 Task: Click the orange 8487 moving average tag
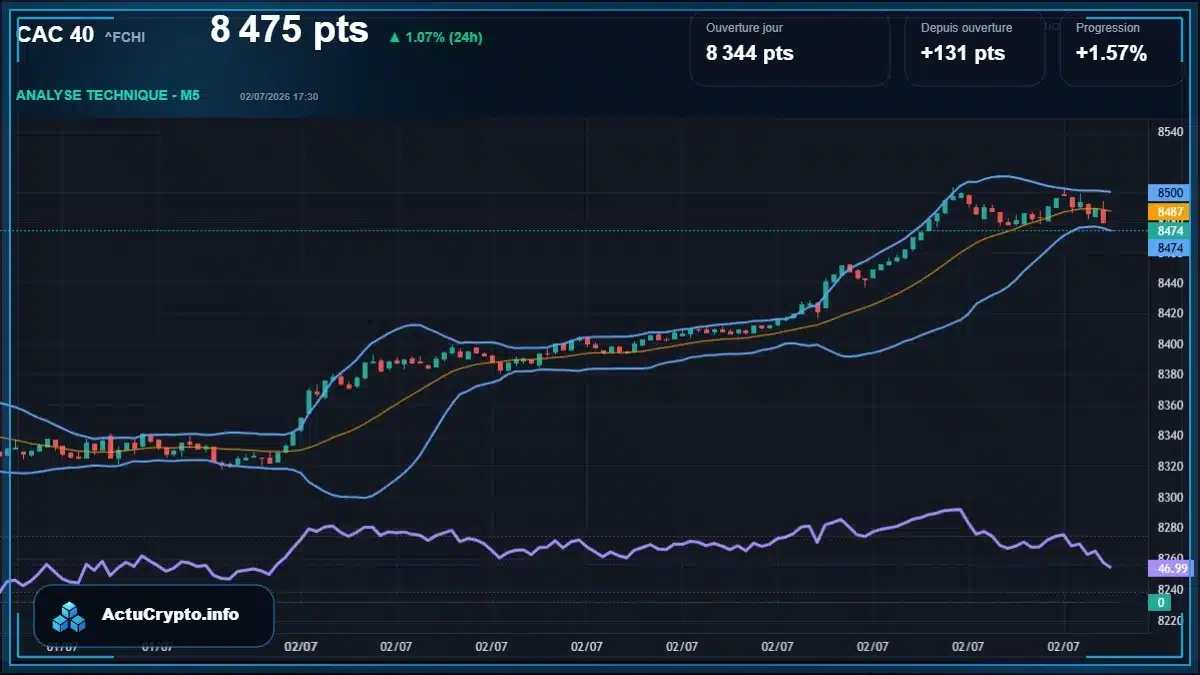1168,212
